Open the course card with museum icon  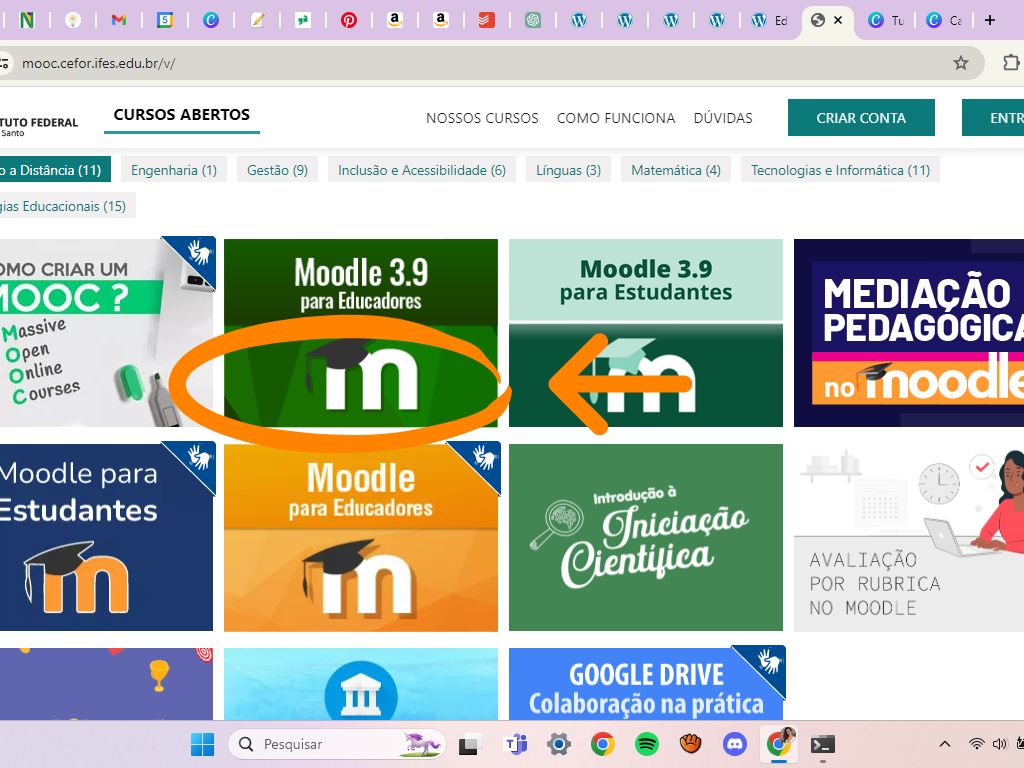[360, 684]
